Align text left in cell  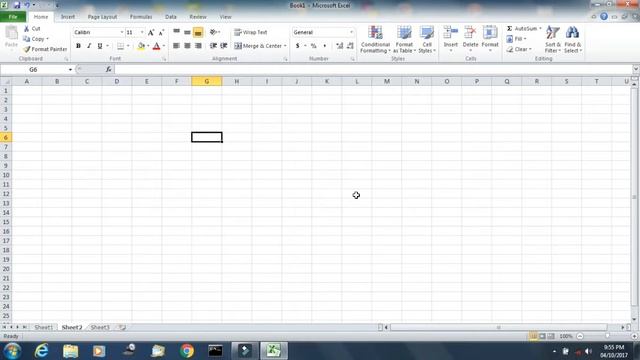click(176, 46)
